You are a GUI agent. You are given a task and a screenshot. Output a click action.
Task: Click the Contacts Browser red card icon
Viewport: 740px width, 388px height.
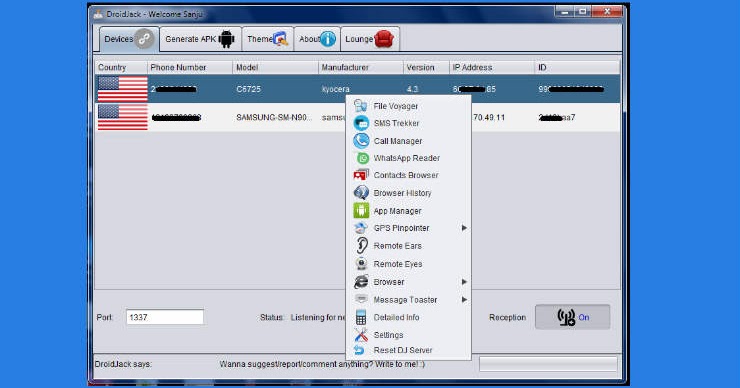[361, 175]
